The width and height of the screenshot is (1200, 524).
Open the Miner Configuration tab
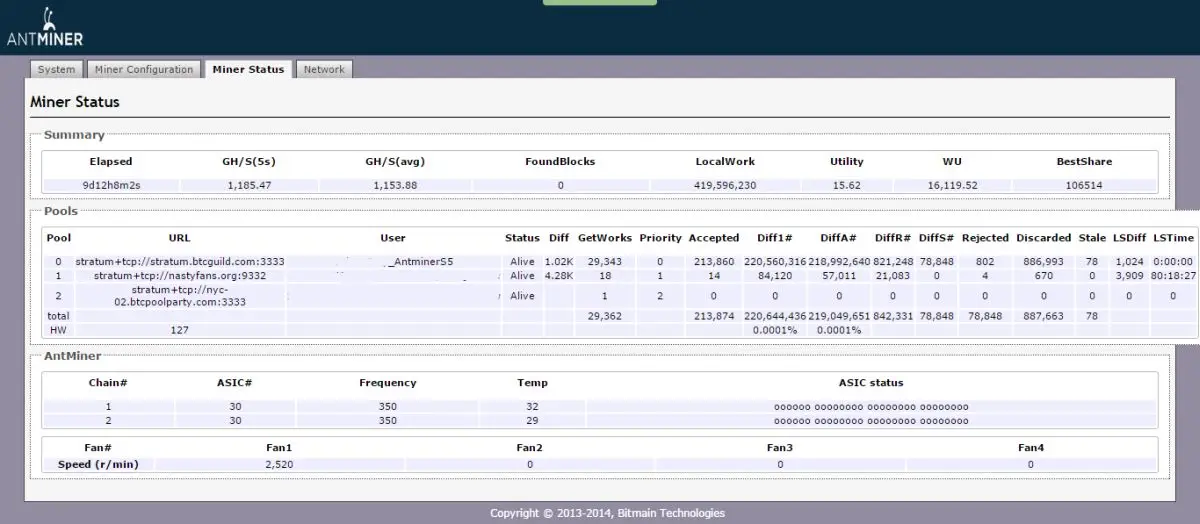(x=144, y=70)
